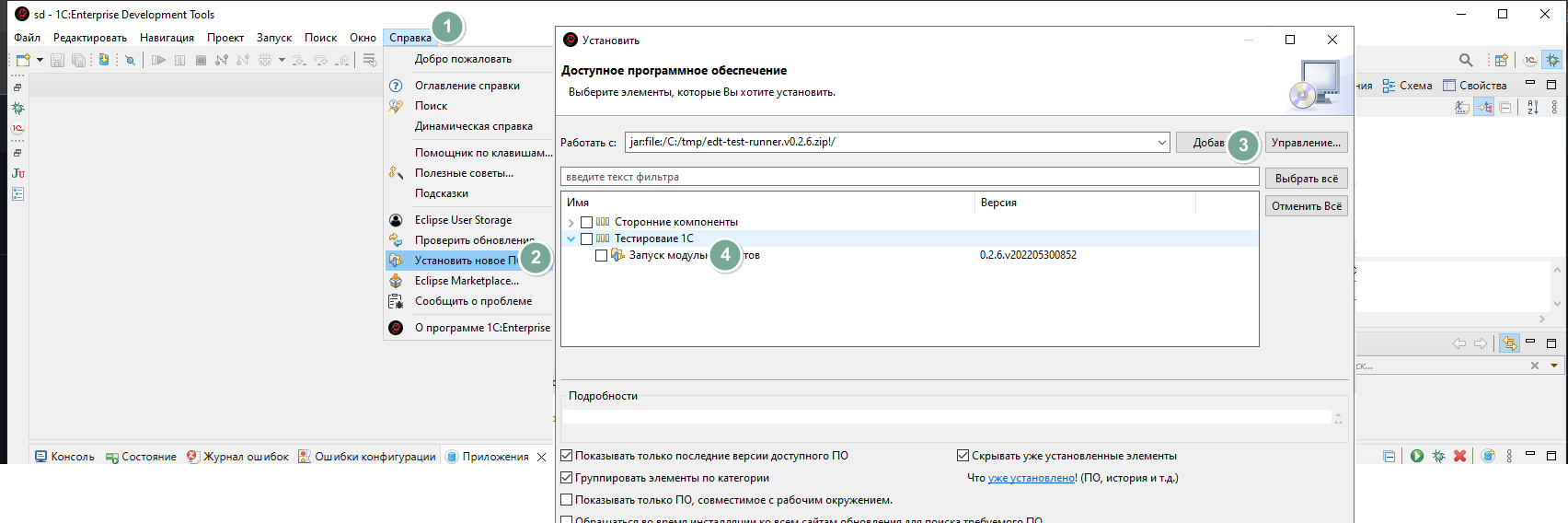Viewport: 1568px width, 523px height.
Task: Click the step spinner in Подробности details box
Action: coord(1338,418)
